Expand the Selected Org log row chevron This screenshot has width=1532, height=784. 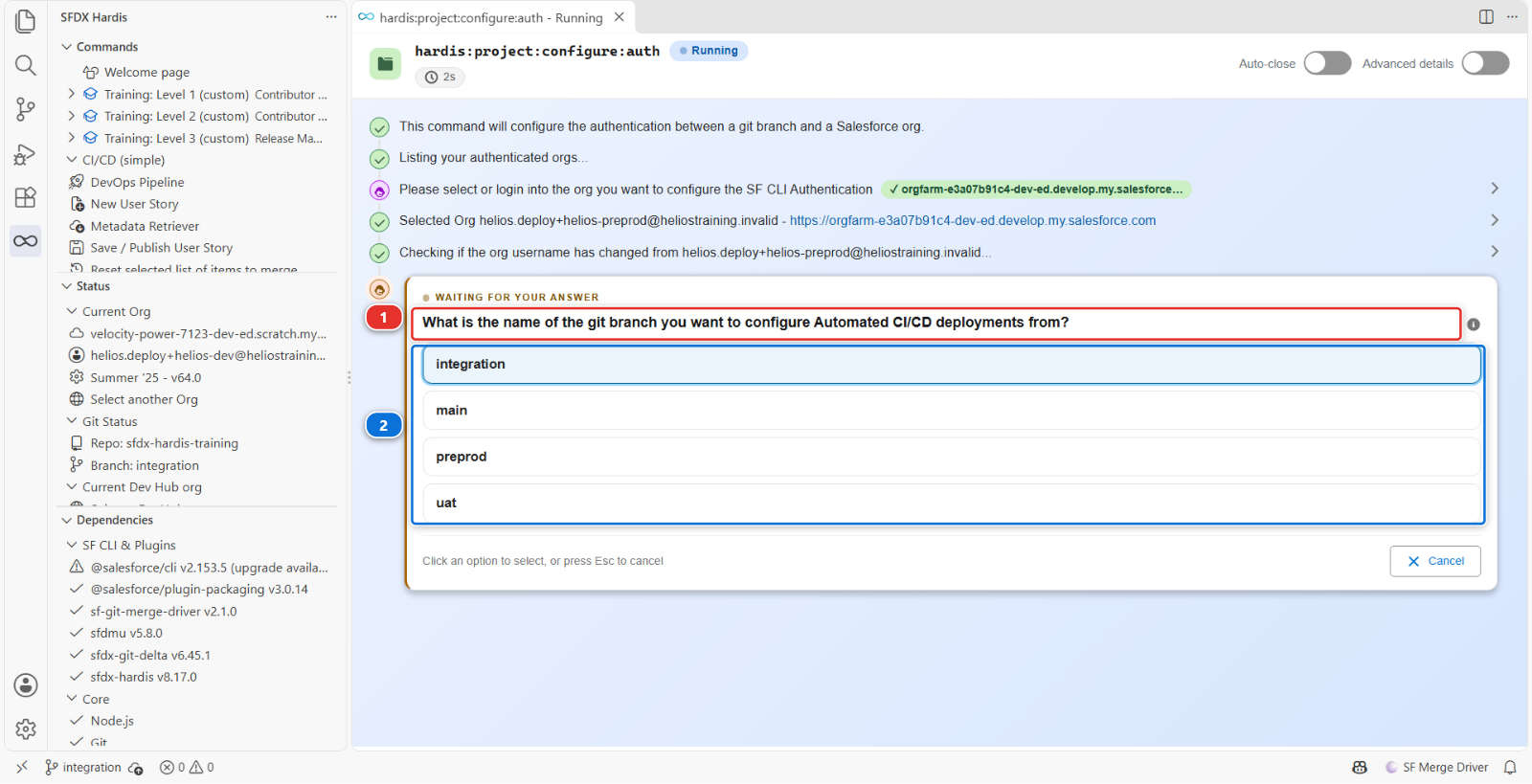click(1495, 220)
